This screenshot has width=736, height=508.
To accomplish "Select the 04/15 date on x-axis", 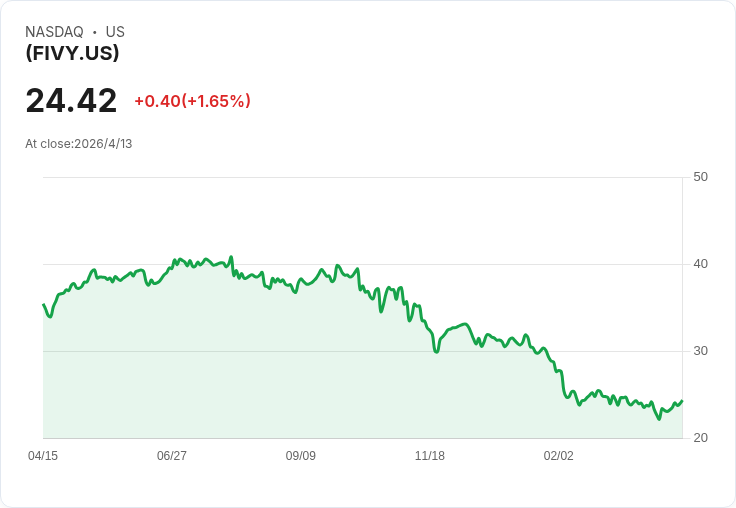I will (43, 456).
